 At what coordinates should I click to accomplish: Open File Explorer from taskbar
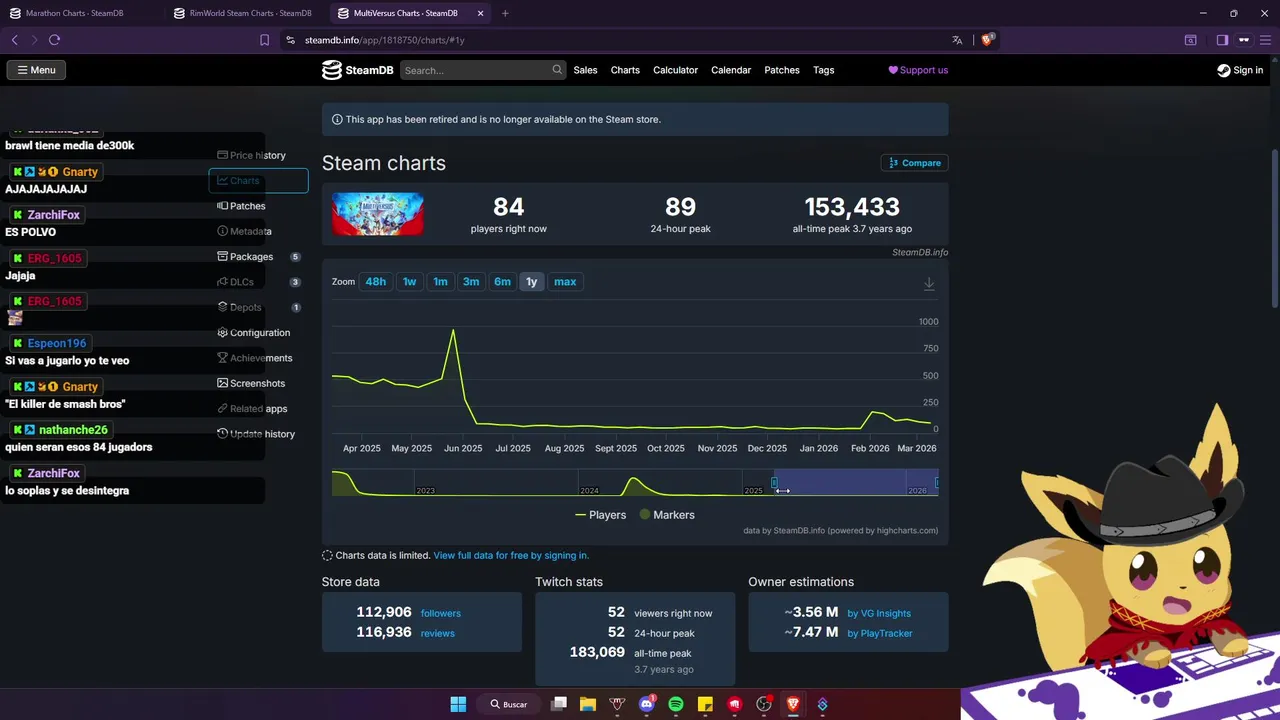click(588, 704)
